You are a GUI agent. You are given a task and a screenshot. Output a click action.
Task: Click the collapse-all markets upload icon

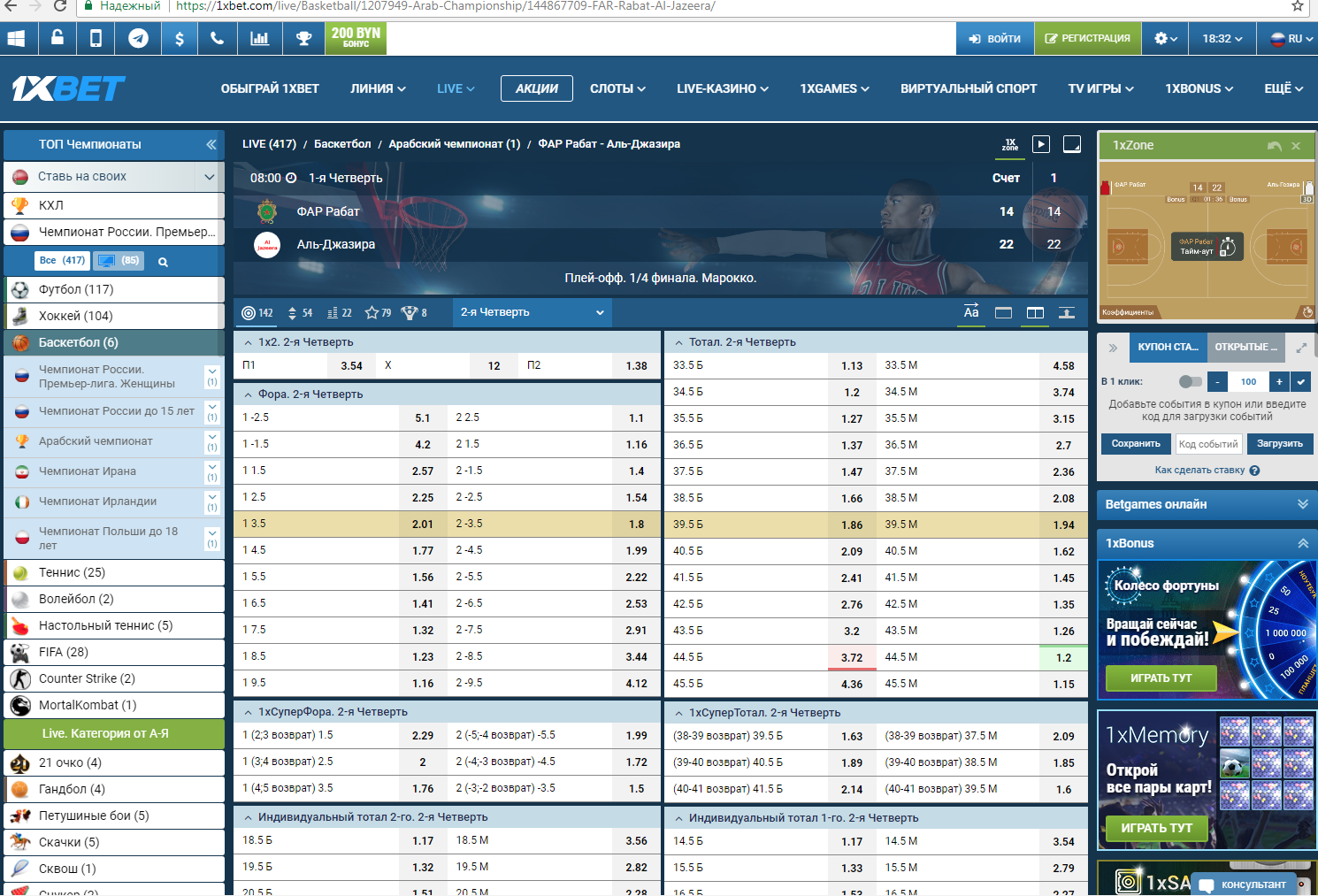1067,312
